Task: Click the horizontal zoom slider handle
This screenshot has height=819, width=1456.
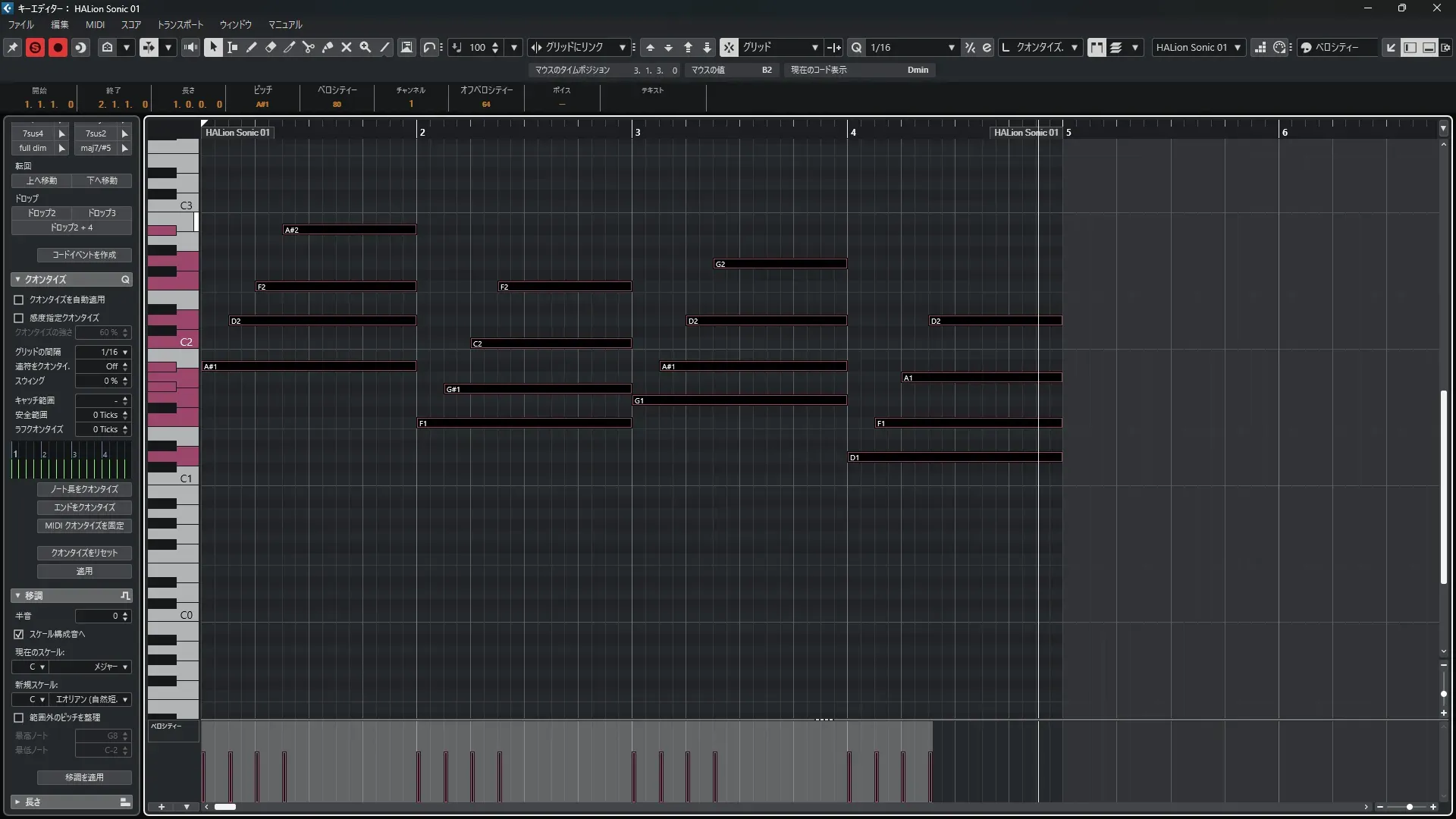Action: click(x=1409, y=807)
